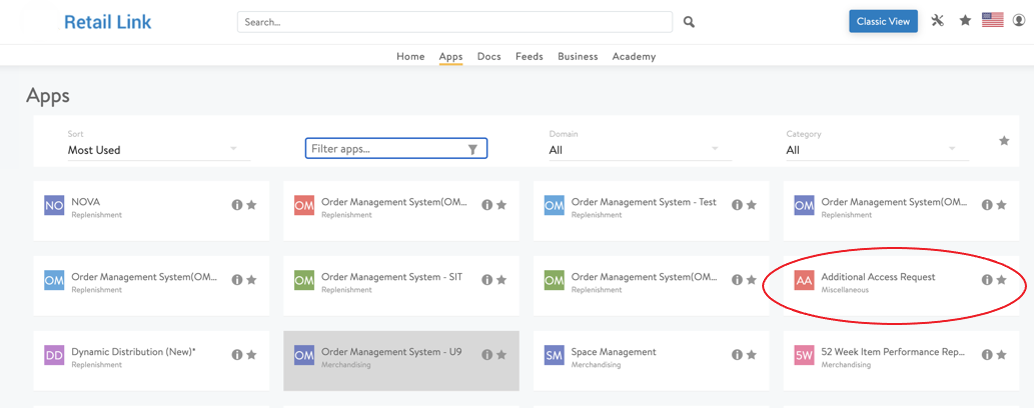The image size is (1034, 408).
Task: Click the US flag language icon
Action: pos(992,20)
